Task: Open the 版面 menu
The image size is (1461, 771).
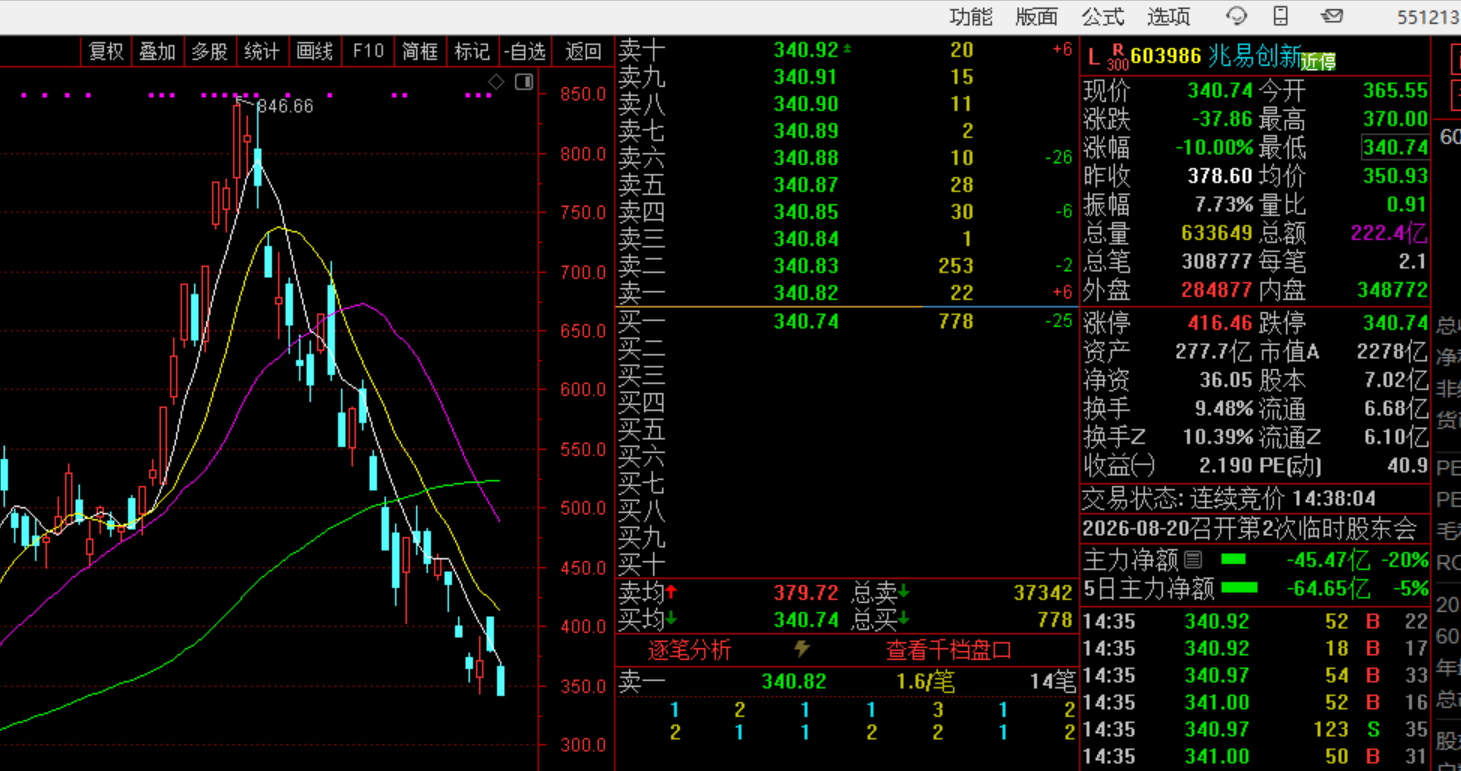Action: 1036,17
